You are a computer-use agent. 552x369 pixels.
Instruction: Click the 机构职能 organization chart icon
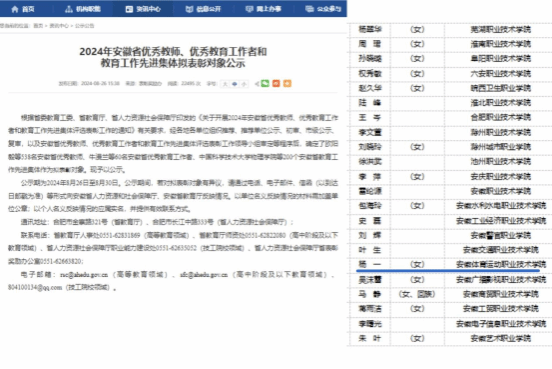tap(69, 9)
